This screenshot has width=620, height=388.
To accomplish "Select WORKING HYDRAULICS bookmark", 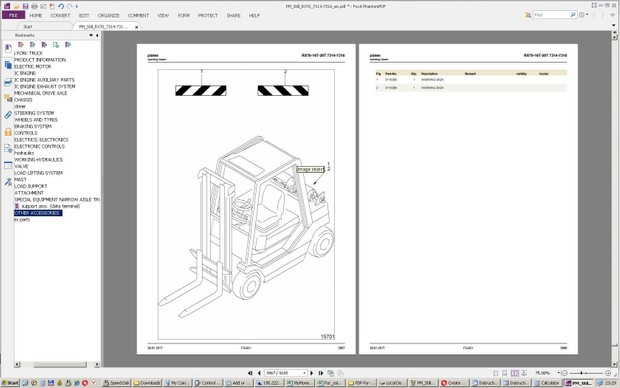I will point(38,159).
